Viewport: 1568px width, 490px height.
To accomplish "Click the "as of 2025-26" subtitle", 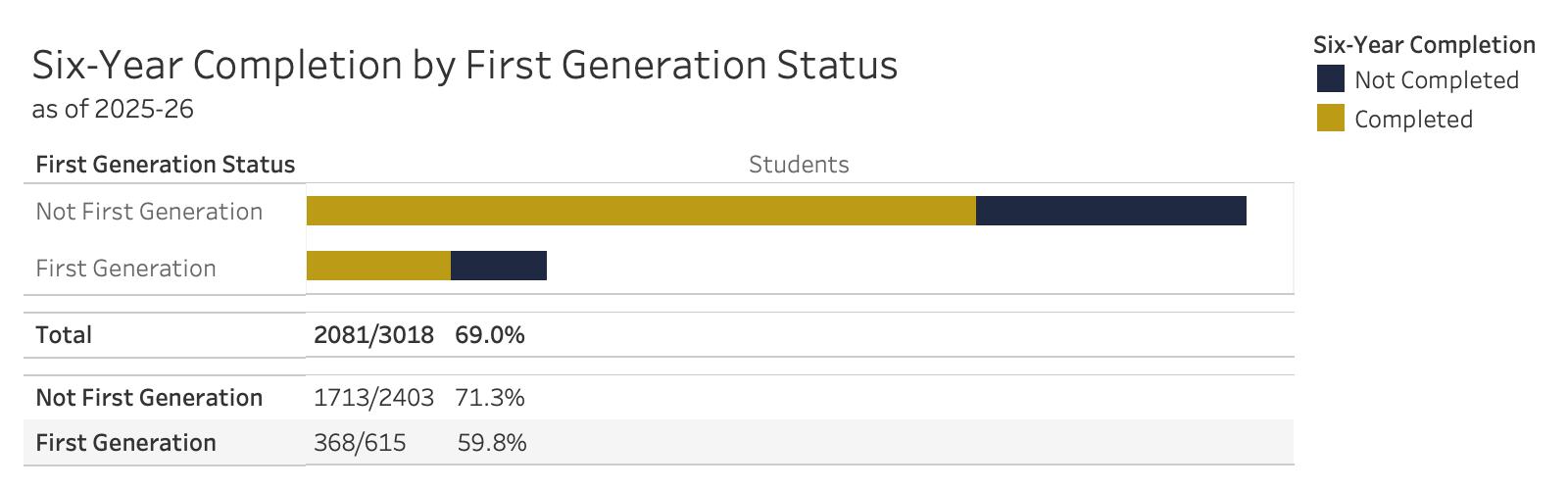I will [x=113, y=109].
